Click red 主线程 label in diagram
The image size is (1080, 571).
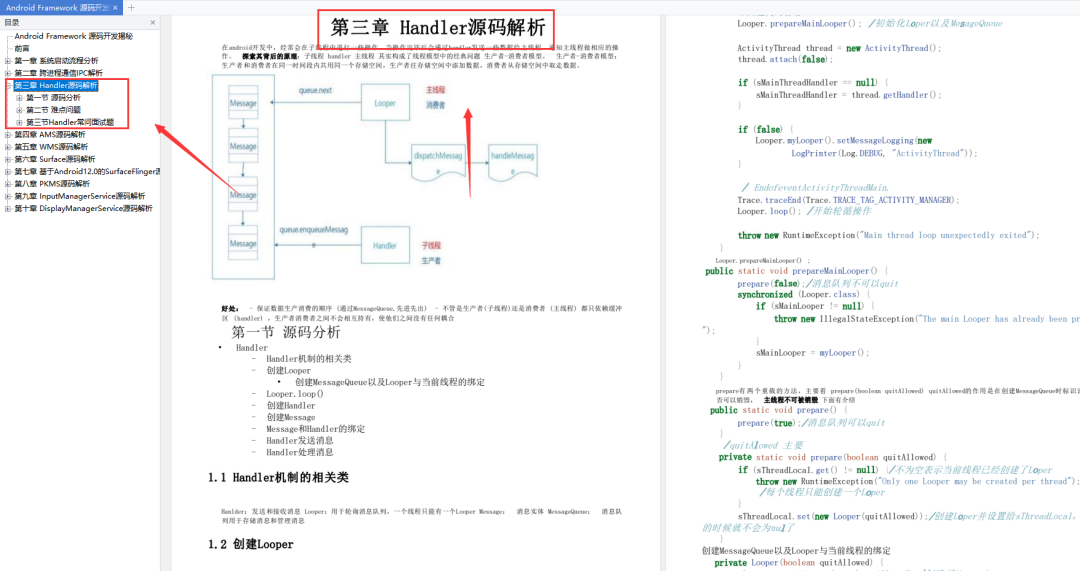435,90
